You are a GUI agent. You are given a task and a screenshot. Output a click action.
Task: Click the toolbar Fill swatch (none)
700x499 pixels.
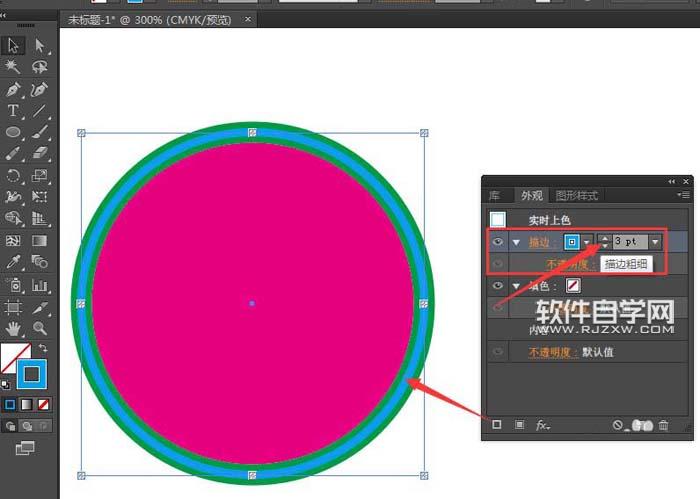point(12,355)
